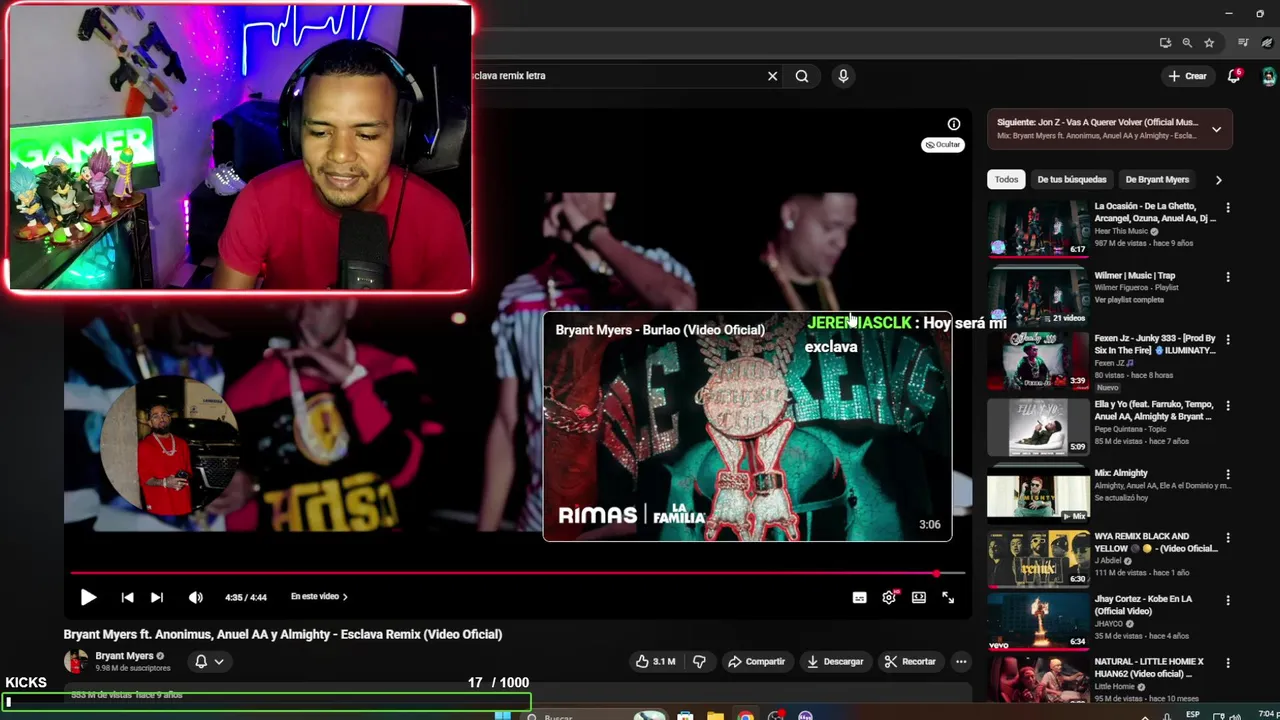Go to the previous video
Image resolution: width=1280 pixels, height=720 pixels.
(127, 597)
